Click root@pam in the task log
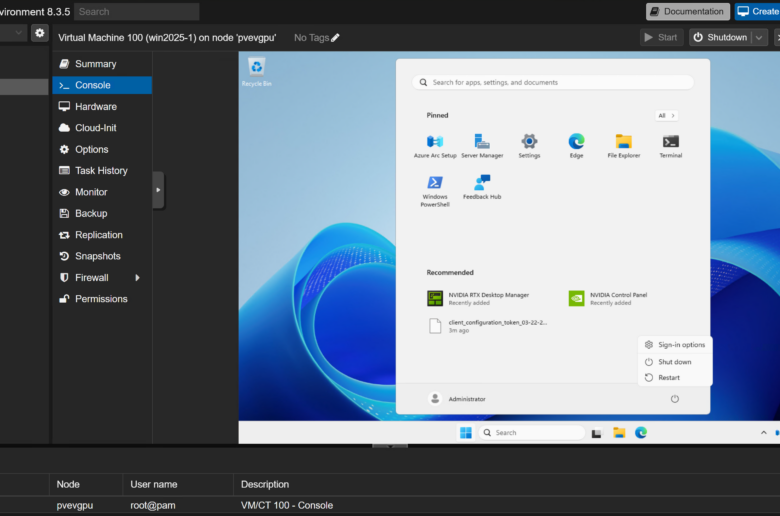The image size is (780, 516). (153, 505)
